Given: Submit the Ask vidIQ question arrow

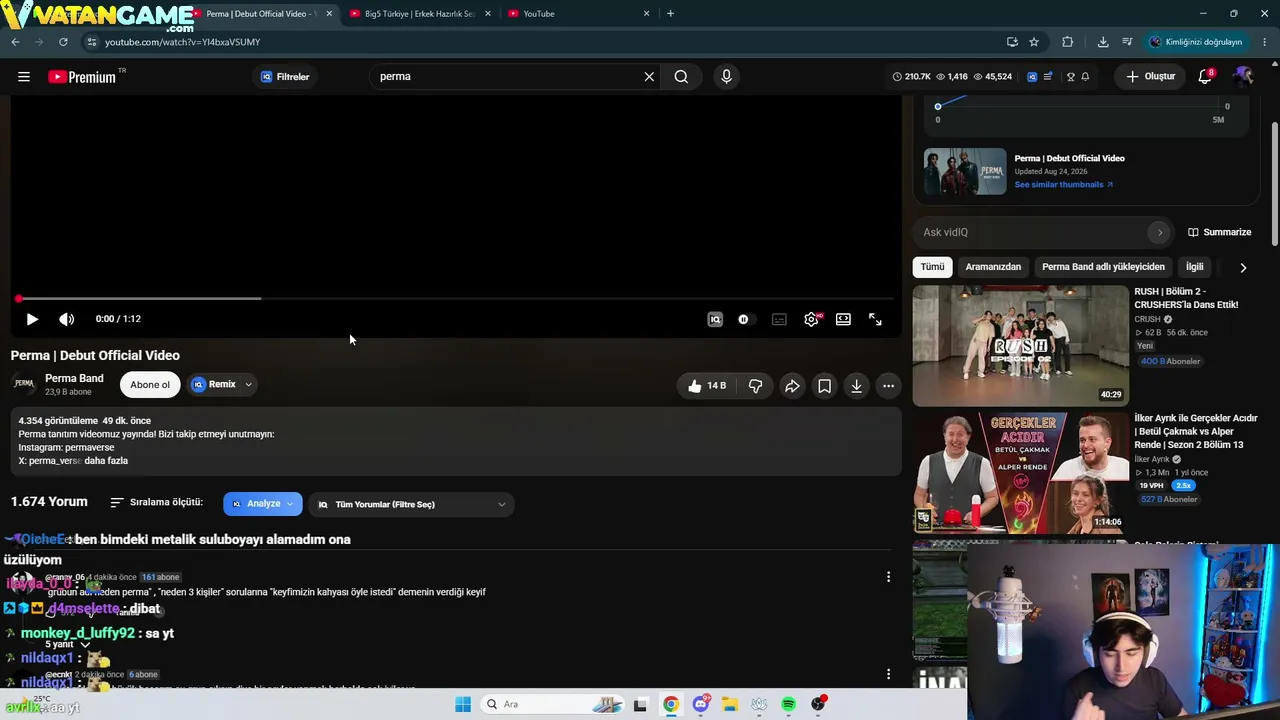Looking at the screenshot, I should pyautogui.click(x=1160, y=232).
